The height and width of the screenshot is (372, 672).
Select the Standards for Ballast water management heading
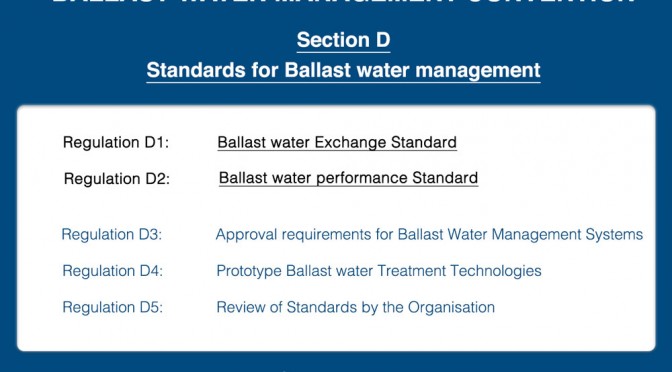pyautogui.click(x=343, y=70)
